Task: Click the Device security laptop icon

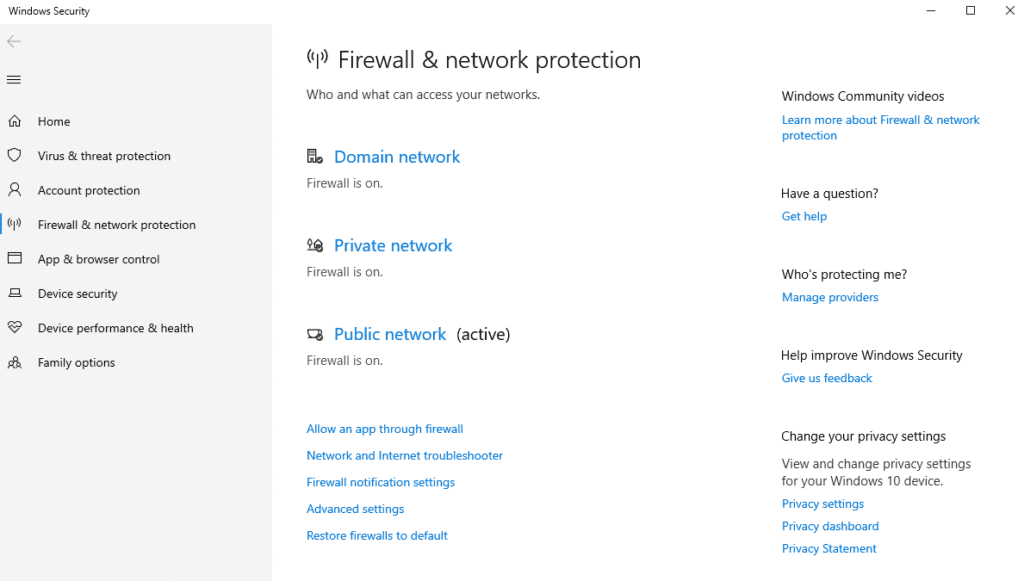Action: 15,294
